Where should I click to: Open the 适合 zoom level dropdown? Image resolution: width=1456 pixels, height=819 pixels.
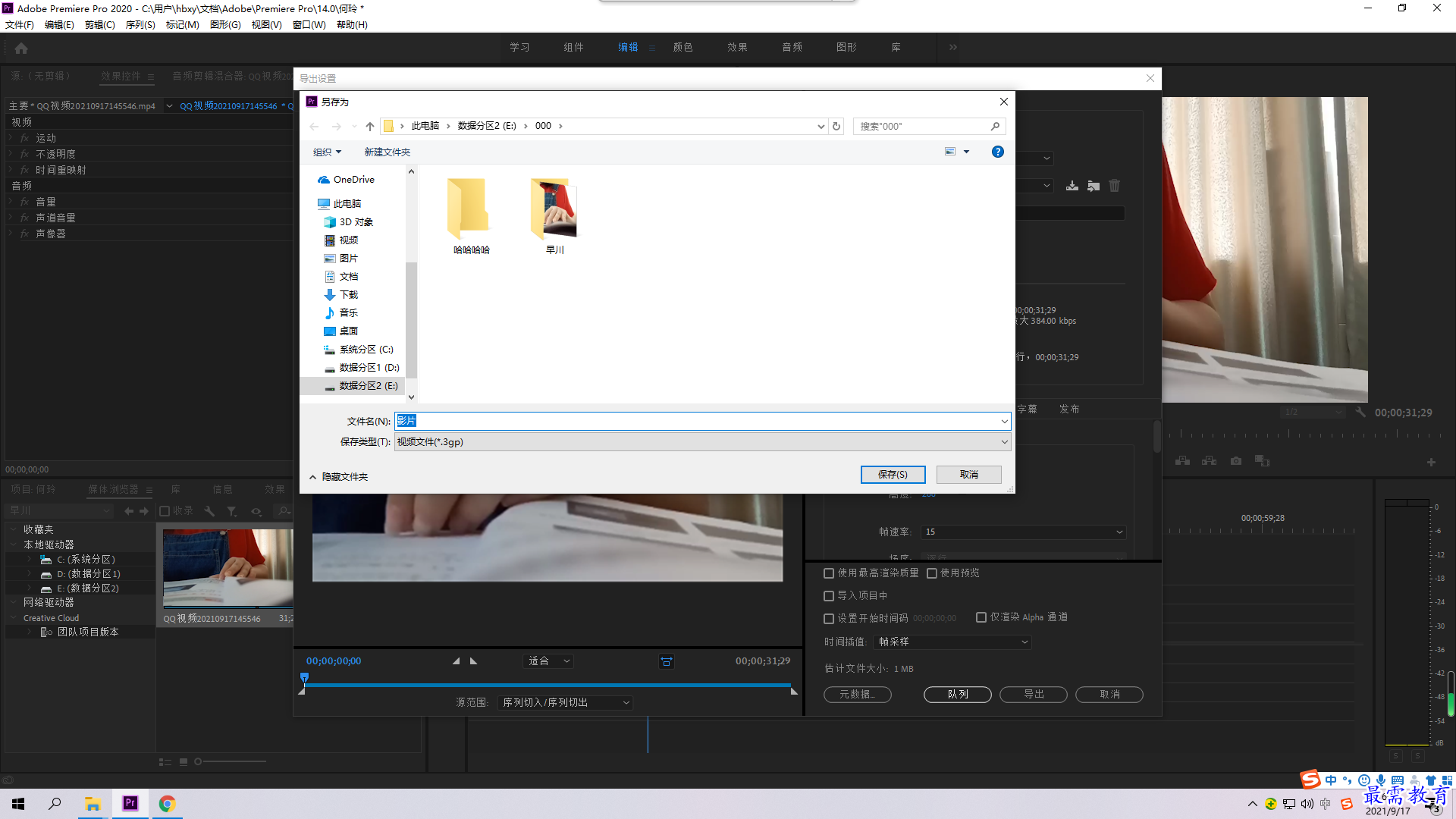548,661
